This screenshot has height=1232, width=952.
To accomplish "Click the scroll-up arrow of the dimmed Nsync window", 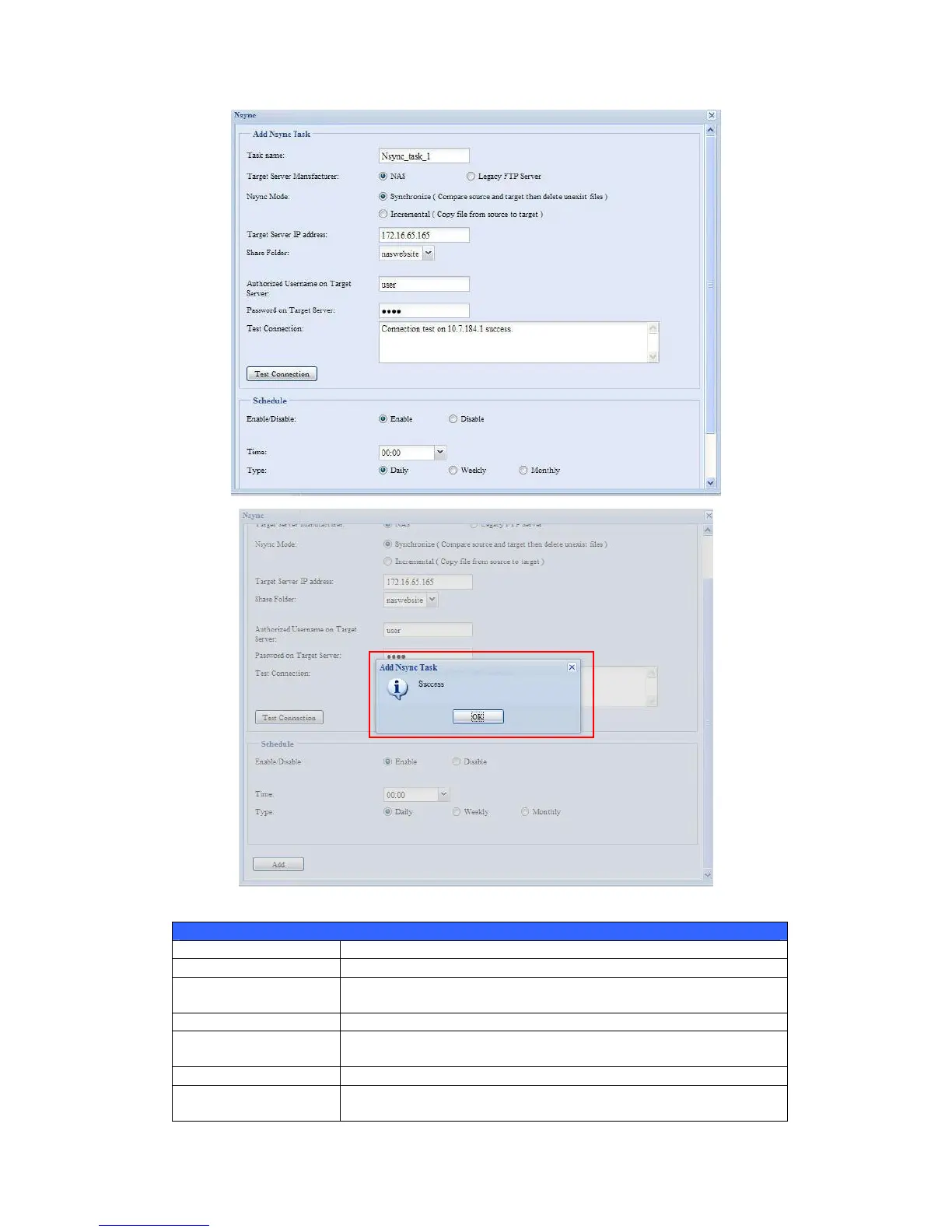I will pyautogui.click(x=707, y=530).
